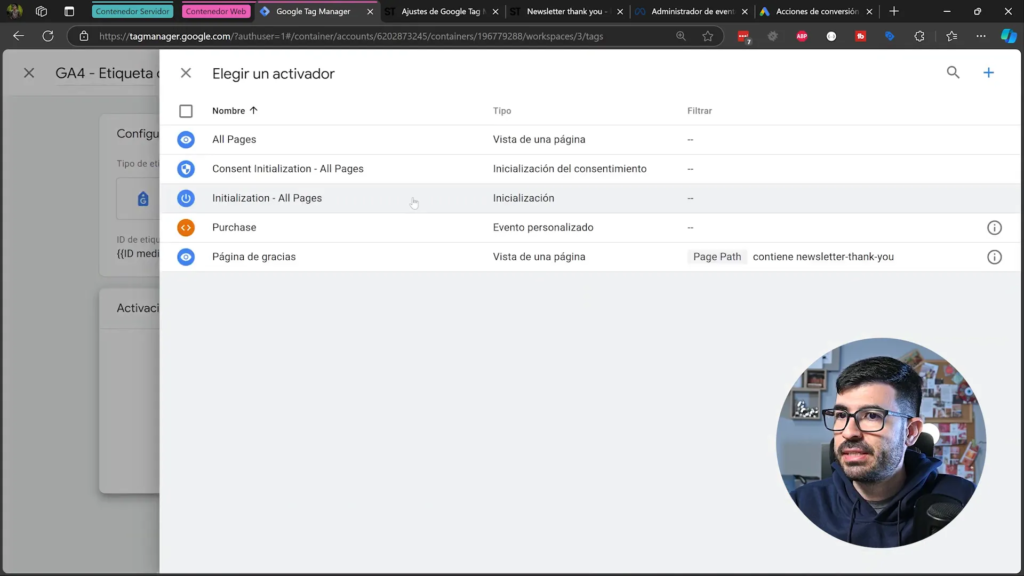Screen dimensions: 1024x576
Task: Click the Purchase custom event icon
Action: pyautogui.click(x=185, y=228)
